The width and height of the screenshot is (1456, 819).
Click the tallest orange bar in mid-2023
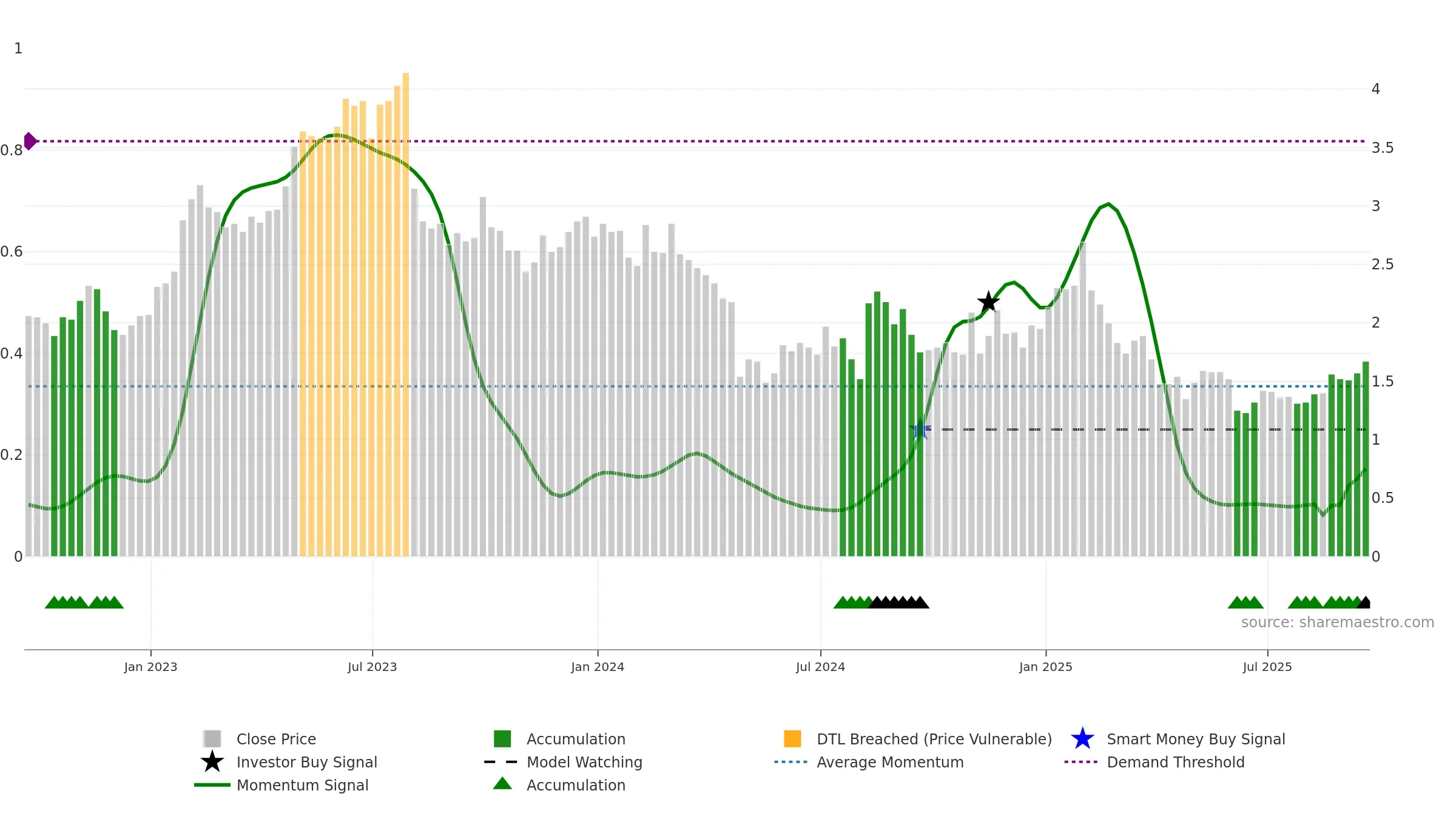point(406,314)
